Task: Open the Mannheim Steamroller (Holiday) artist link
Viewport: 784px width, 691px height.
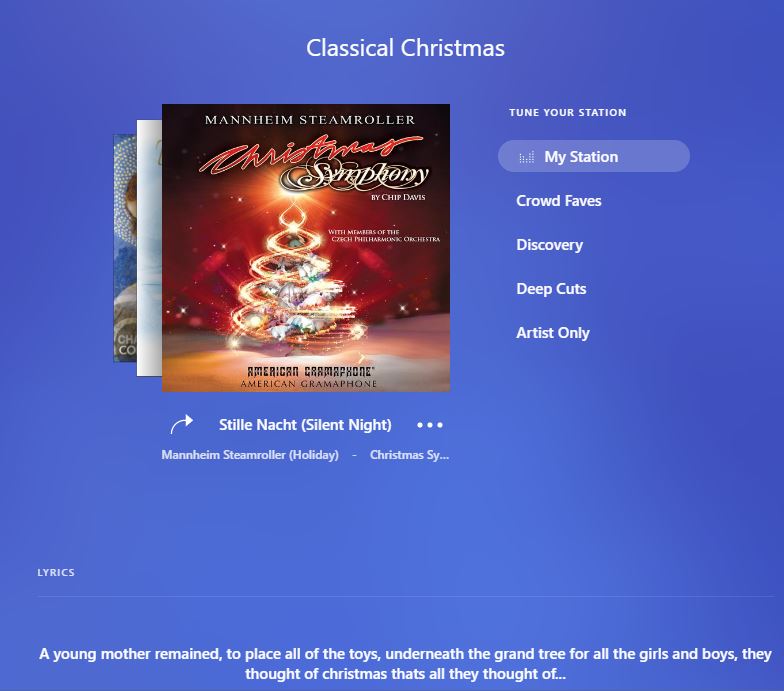Action: [250, 455]
